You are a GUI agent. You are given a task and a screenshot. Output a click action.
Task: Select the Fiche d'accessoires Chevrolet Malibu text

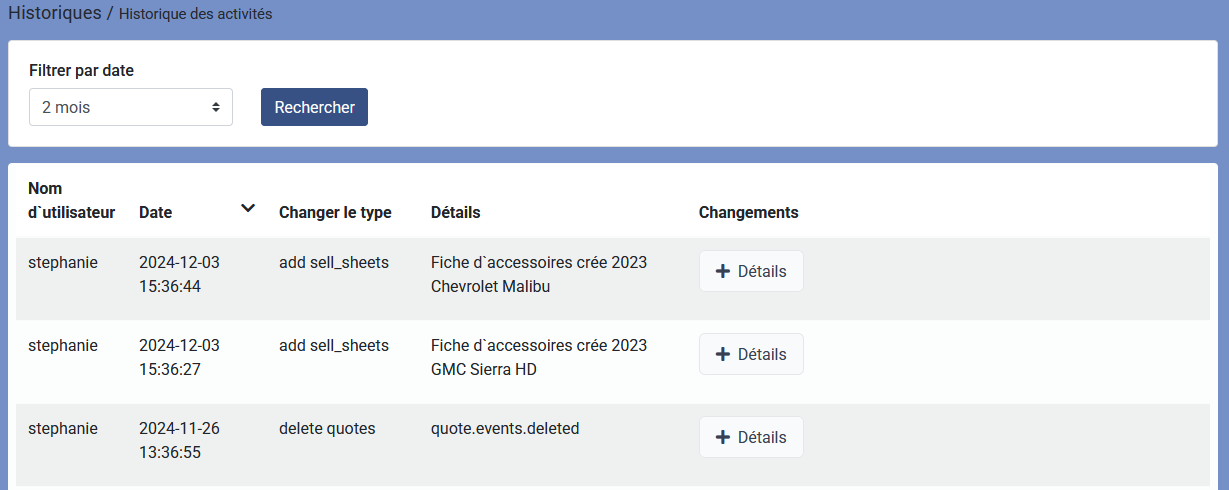539,274
